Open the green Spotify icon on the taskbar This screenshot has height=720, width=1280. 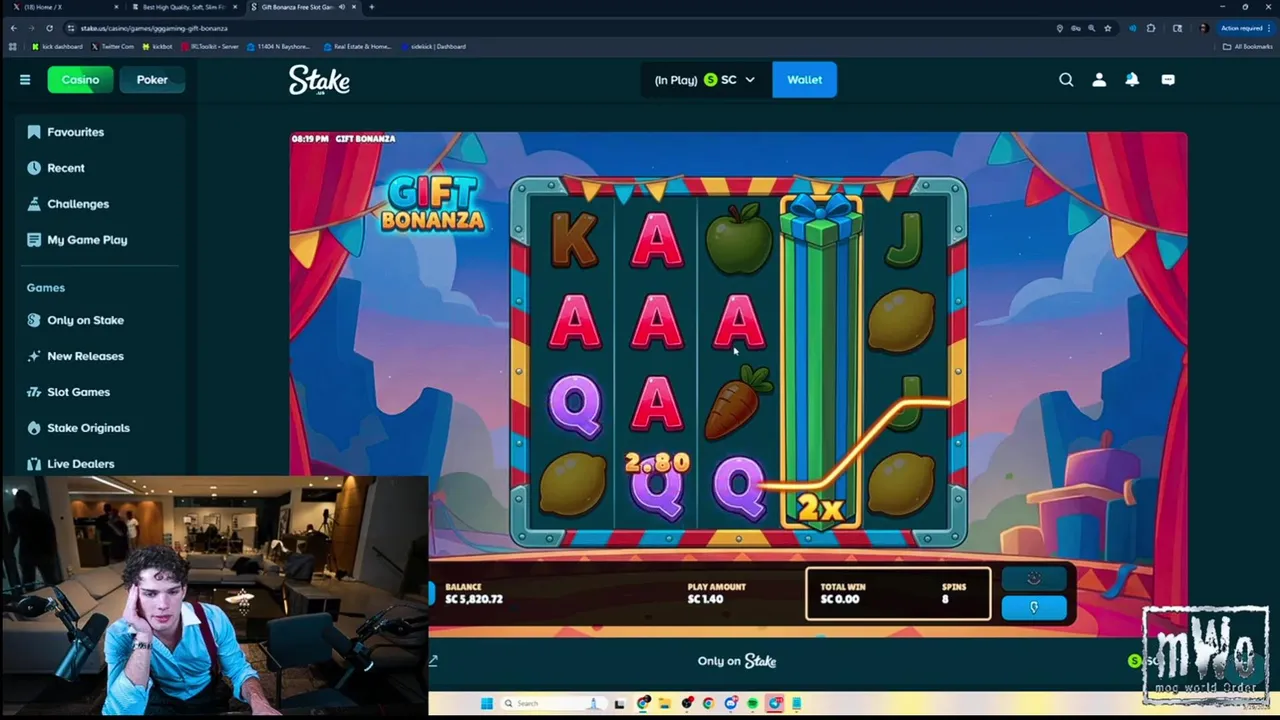tap(752, 703)
